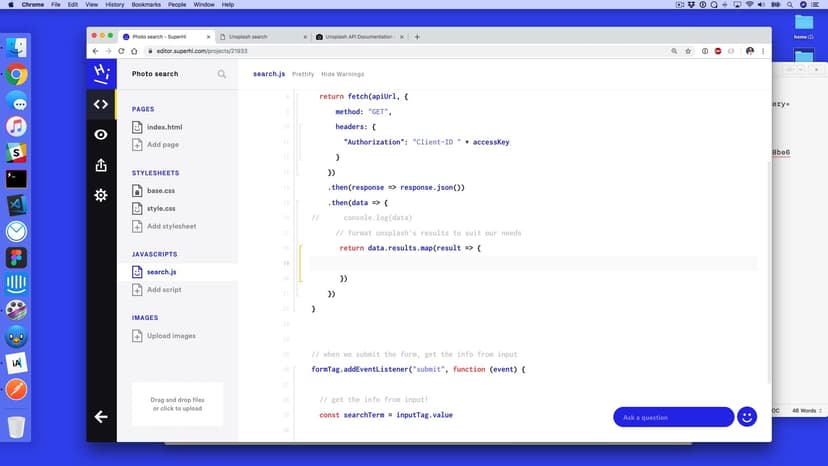Click the Ask a question field
Image resolution: width=828 pixels, height=466 pixels.
[672, 417]
